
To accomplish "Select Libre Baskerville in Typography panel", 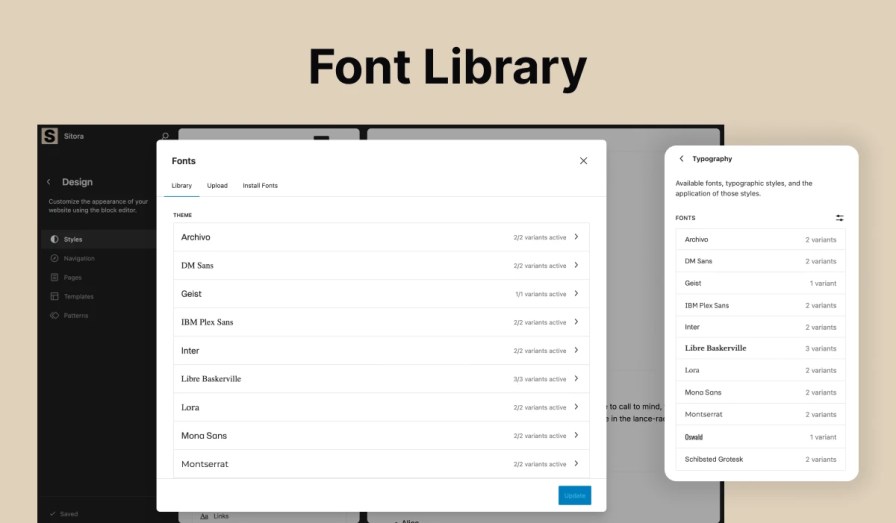I will (760, 349).
